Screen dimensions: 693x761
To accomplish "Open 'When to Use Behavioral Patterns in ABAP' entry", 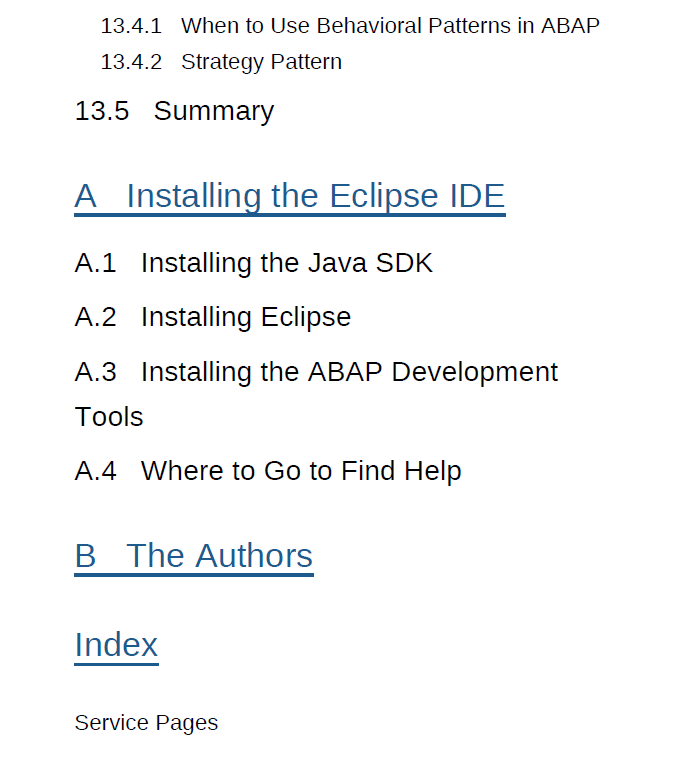I will pos(390,26).
